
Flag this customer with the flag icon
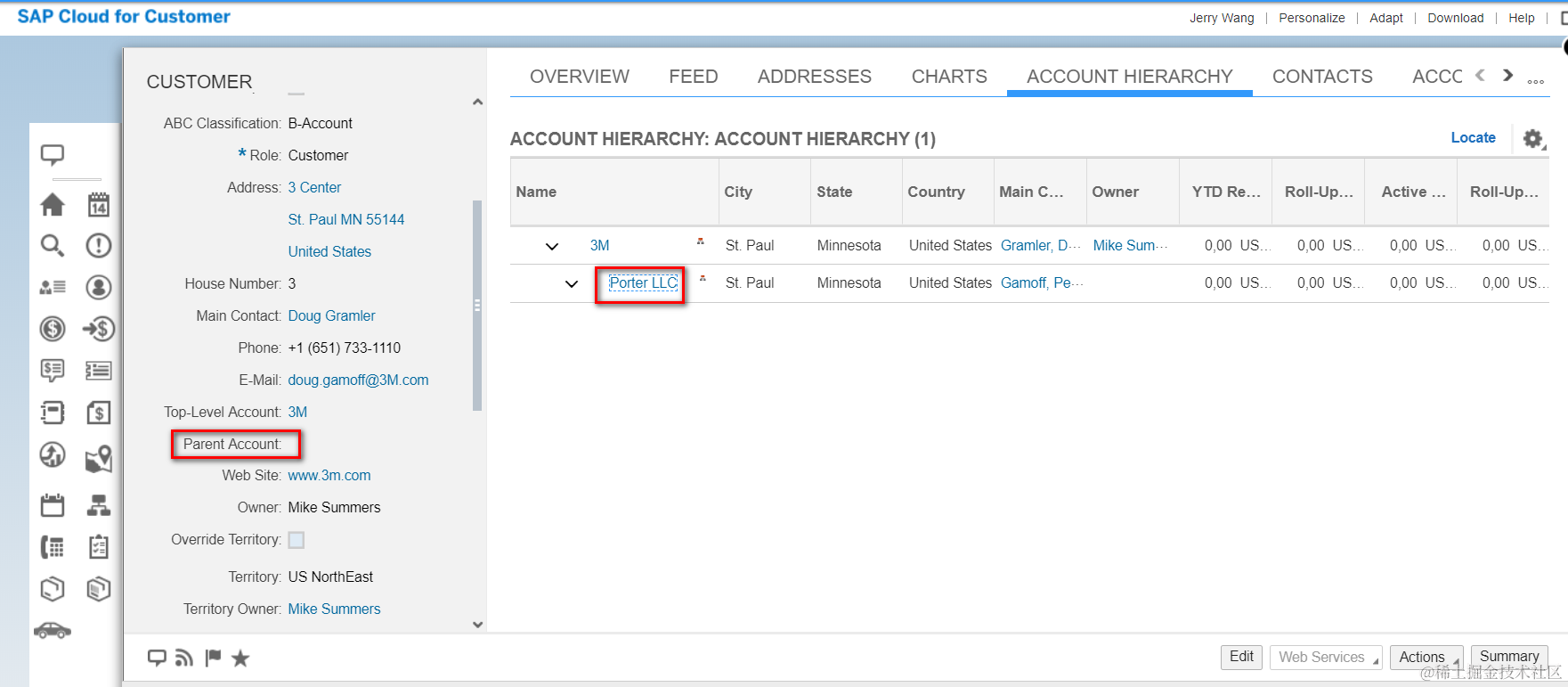(213, 658)
